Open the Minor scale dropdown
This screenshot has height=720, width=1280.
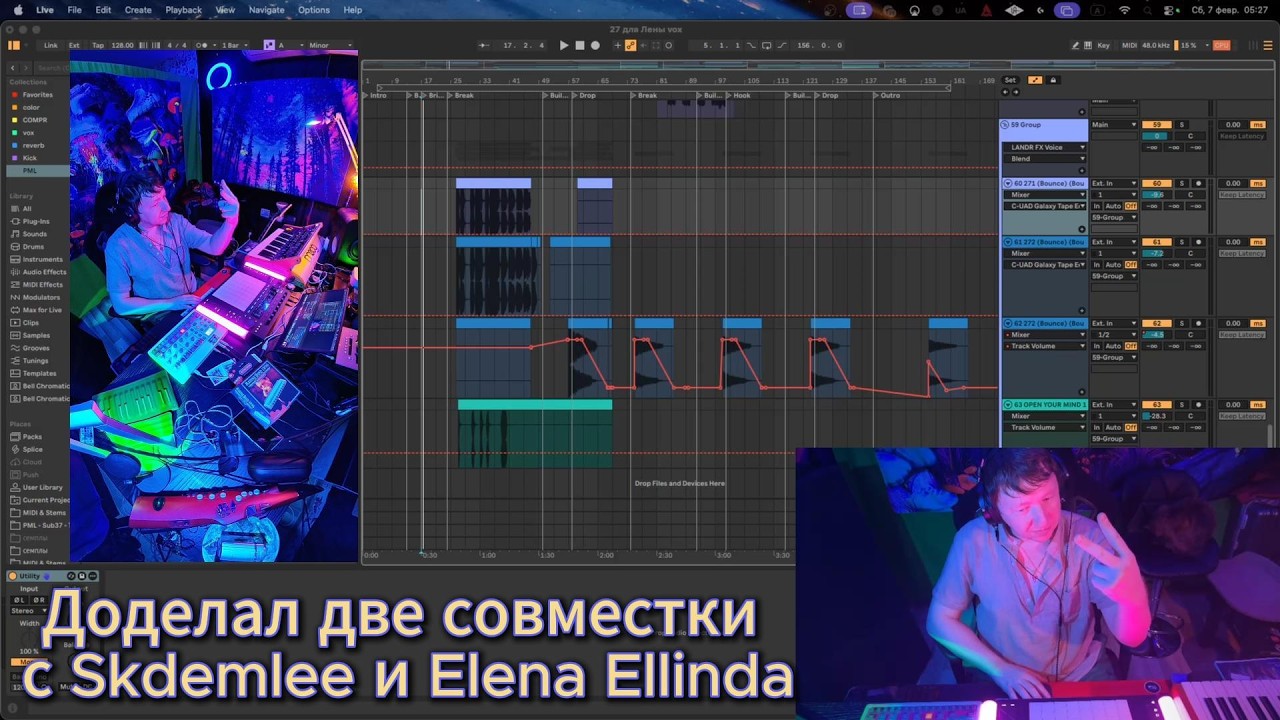pyautogui.click(x=331, y=45)
